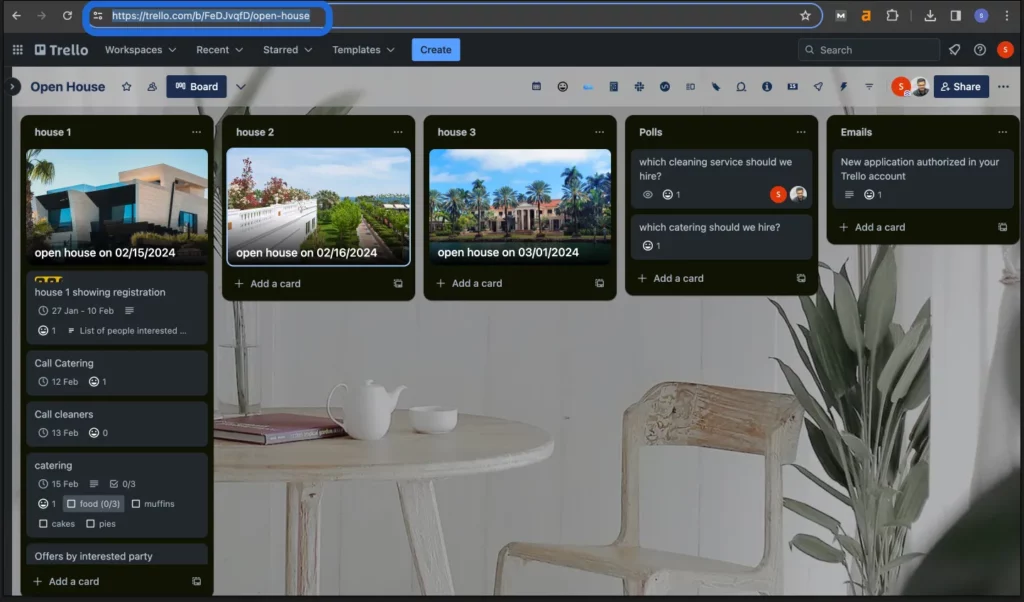Toggle the 13 Feb due date badge
1024x602 pixels.
coord(58,433)
